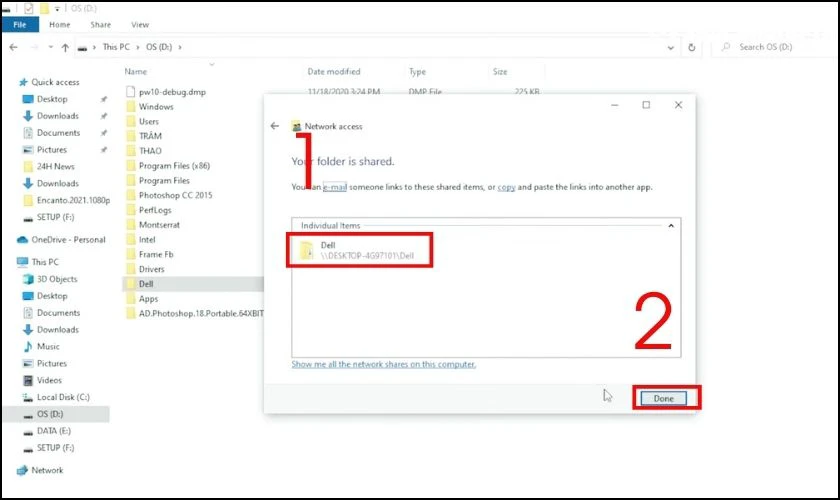Open Encanto.2021.1080p folder in sidebar
Viewport: 840px width, 500px height.
pos(66,200)
